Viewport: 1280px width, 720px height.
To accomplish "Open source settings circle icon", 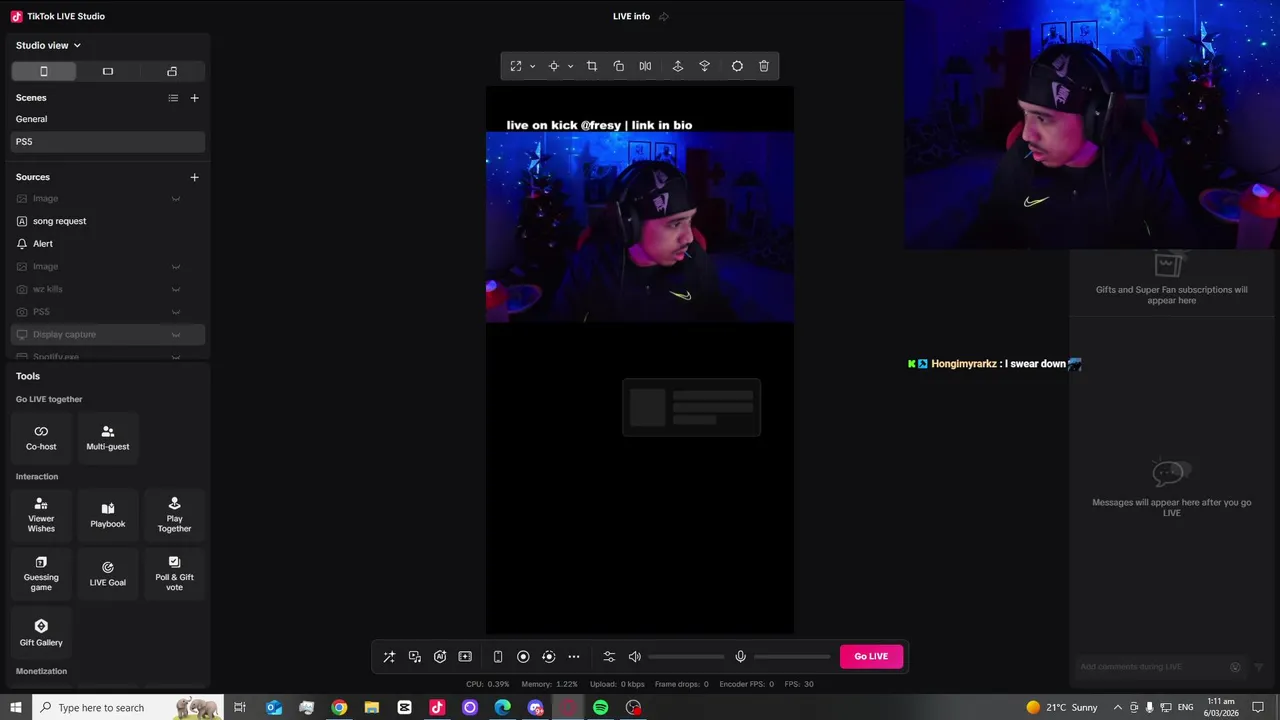I will click(737, 66).
